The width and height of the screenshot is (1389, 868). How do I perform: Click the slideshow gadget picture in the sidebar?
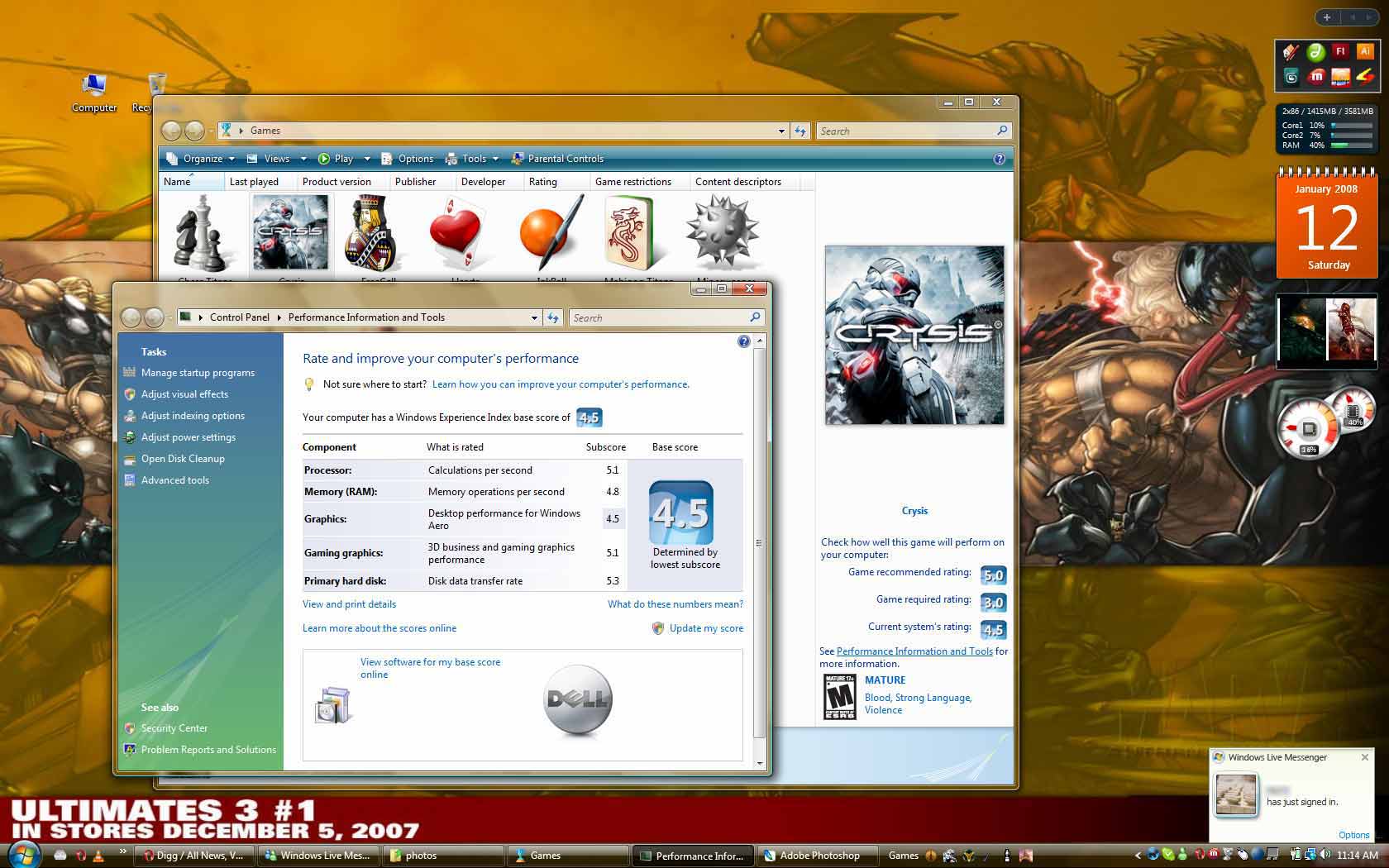pos(1327,330)
